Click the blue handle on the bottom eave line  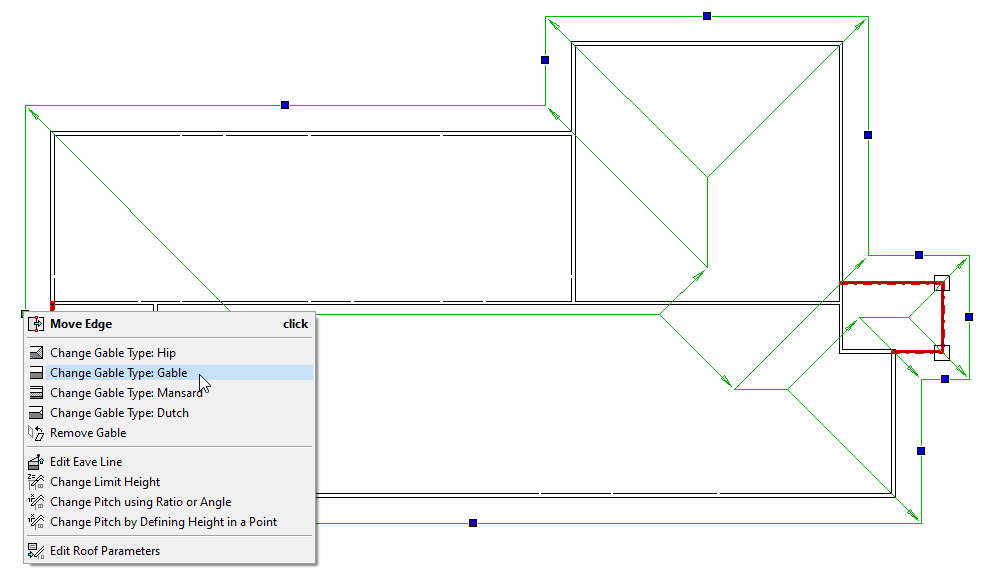[473, 523]
